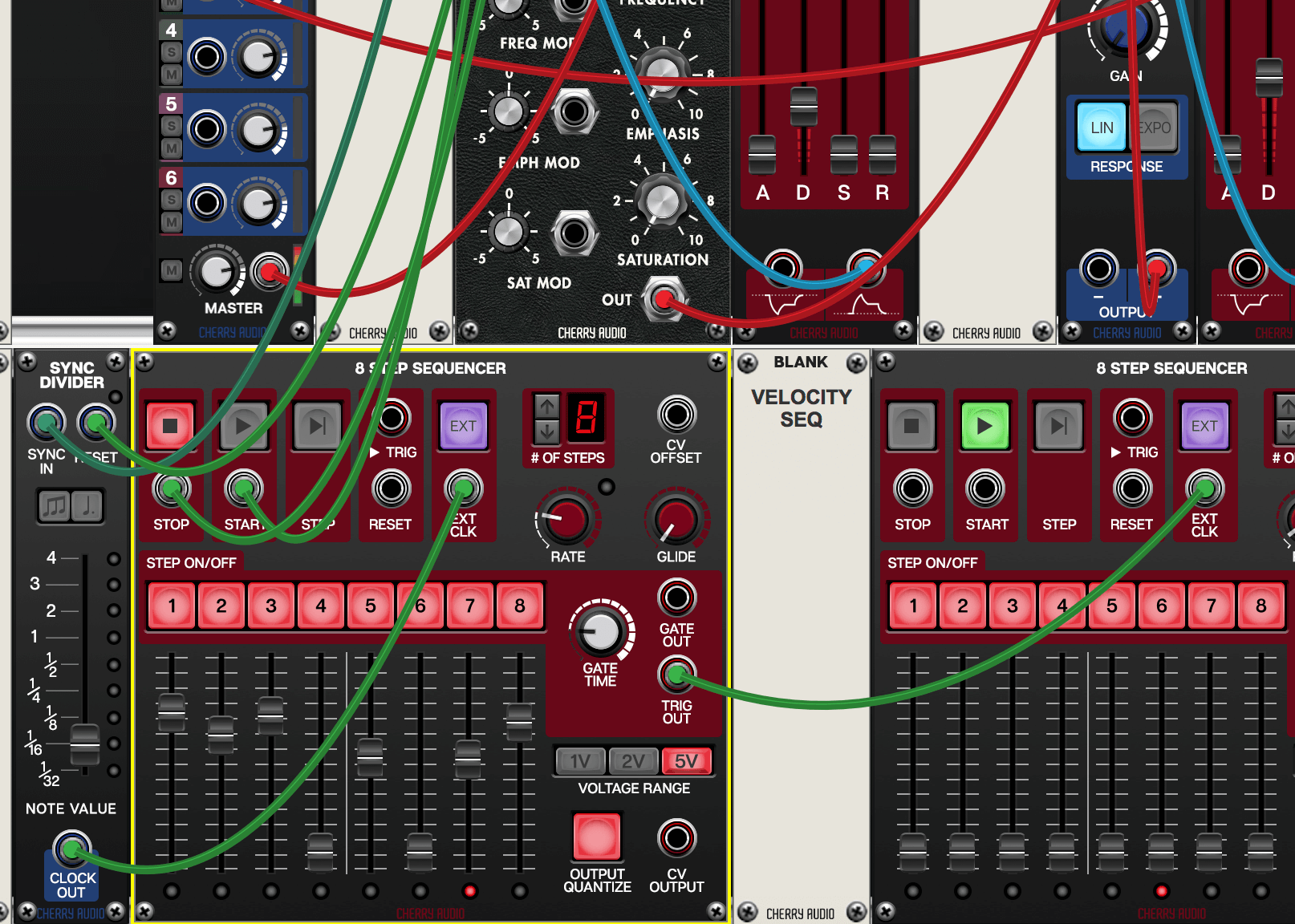Decrease number of steps with the down arrow

[x=547, y=431]
